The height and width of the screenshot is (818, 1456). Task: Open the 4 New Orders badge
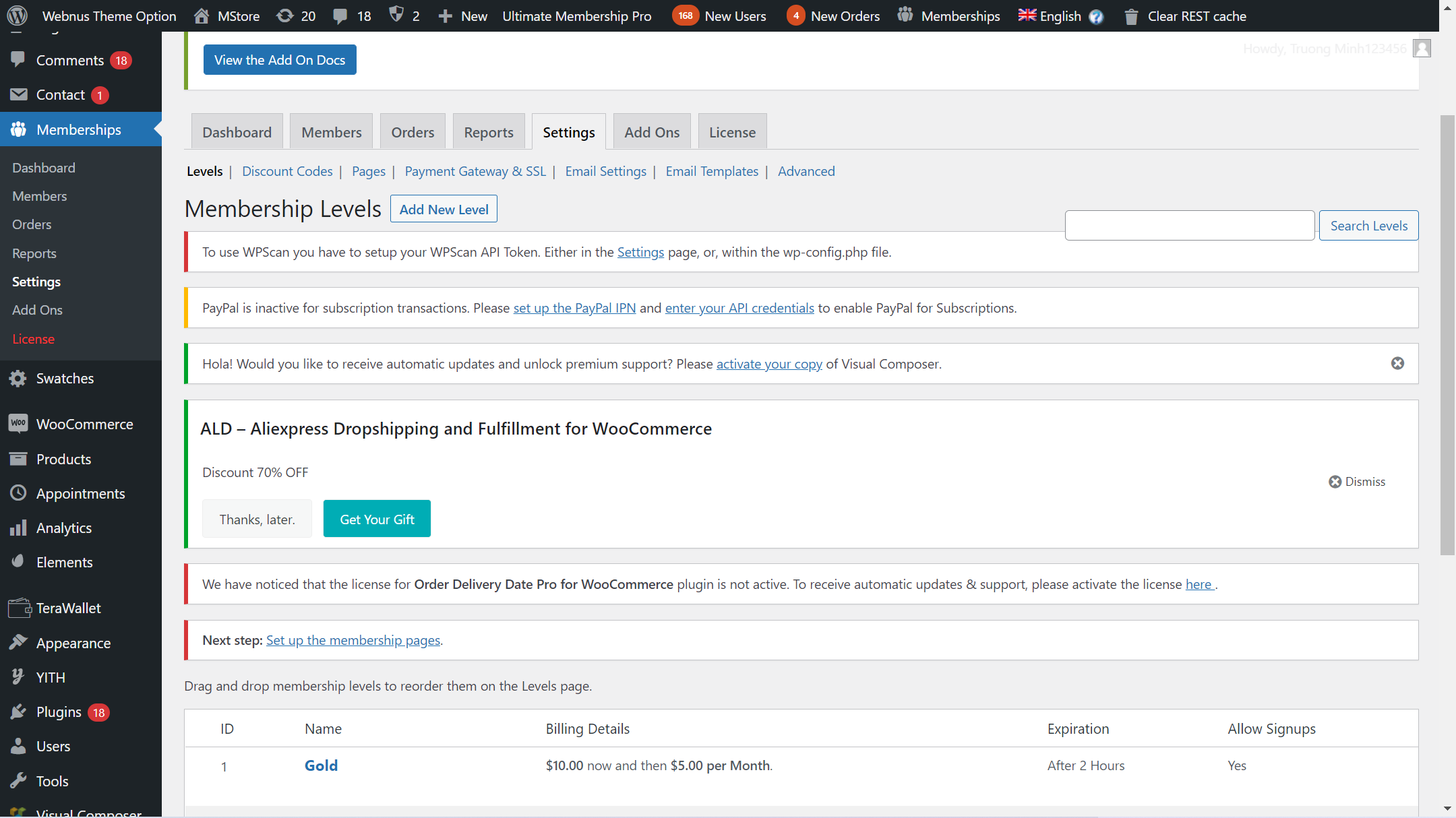click(795, 15)
